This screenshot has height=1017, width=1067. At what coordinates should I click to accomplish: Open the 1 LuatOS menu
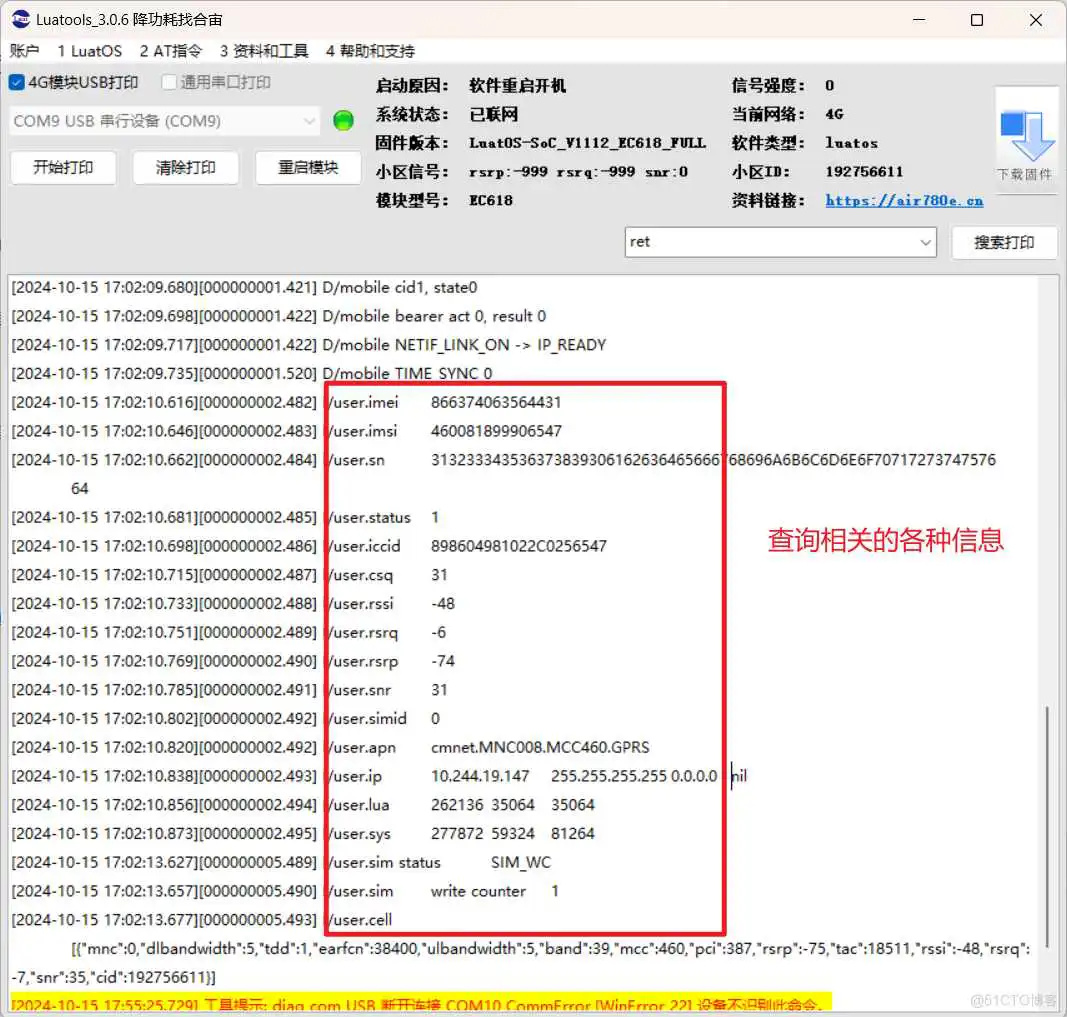click(x=90, y=50)
